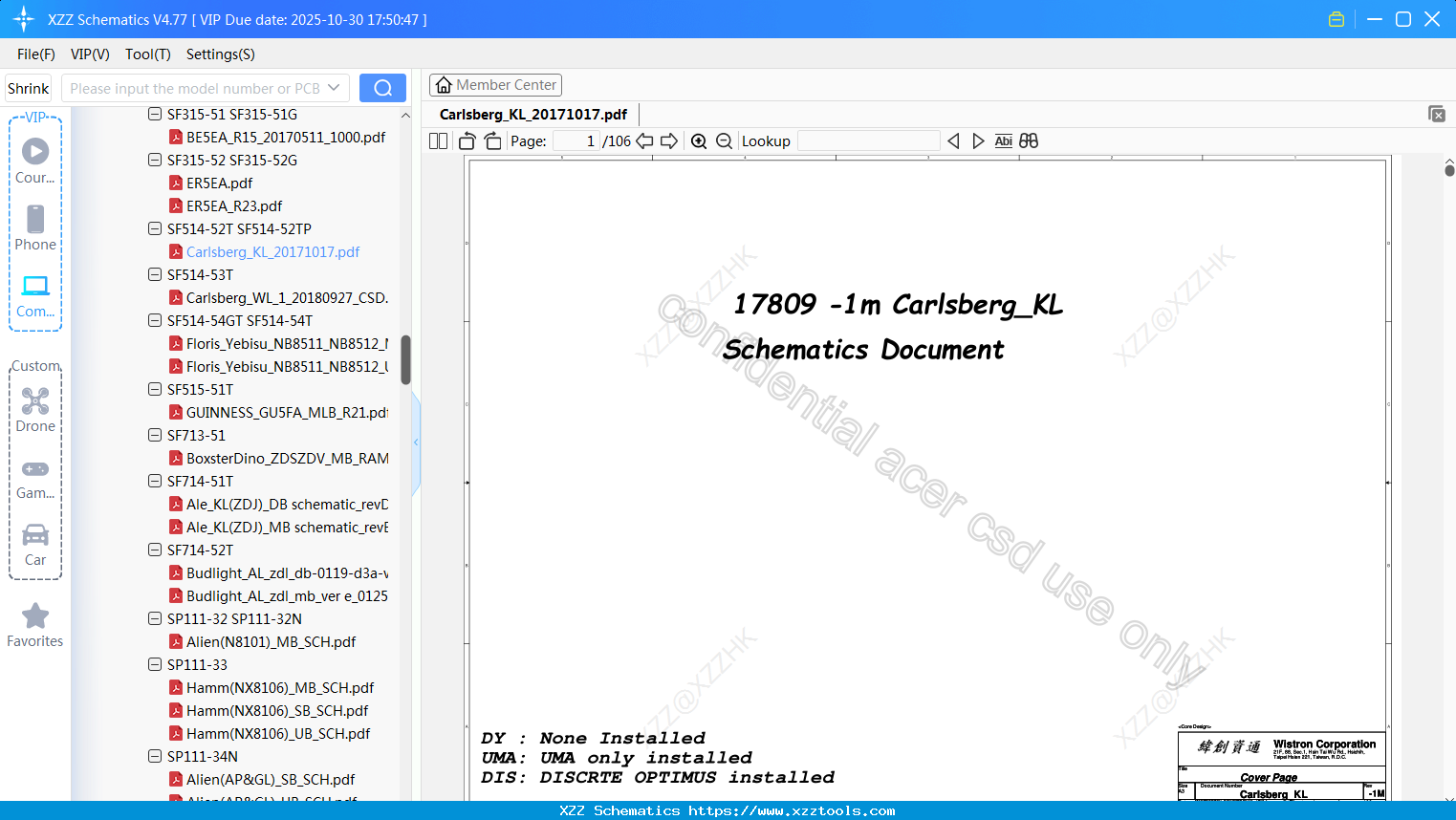The height and width of the screenshot is (820, 1456).
Task: Open Hamm(NX8106)_UB_SCH.pdf
Action: point(278,733)
